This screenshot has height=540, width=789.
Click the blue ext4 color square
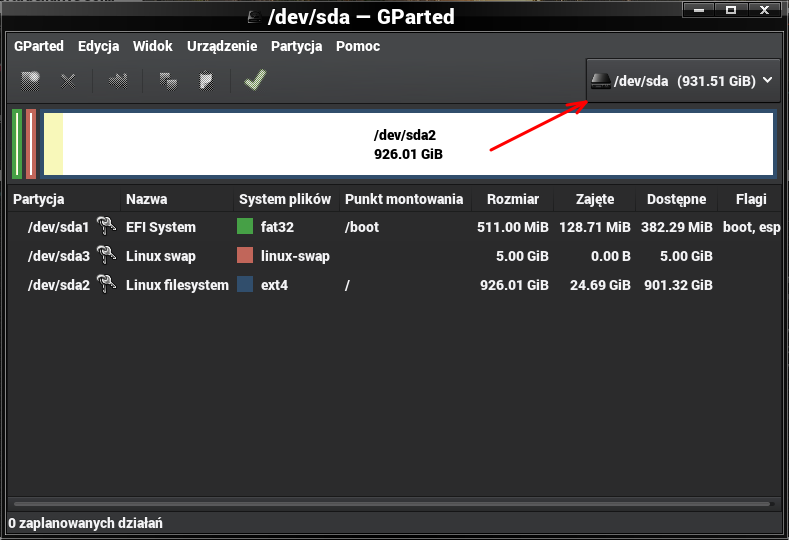tap(245, 284)
